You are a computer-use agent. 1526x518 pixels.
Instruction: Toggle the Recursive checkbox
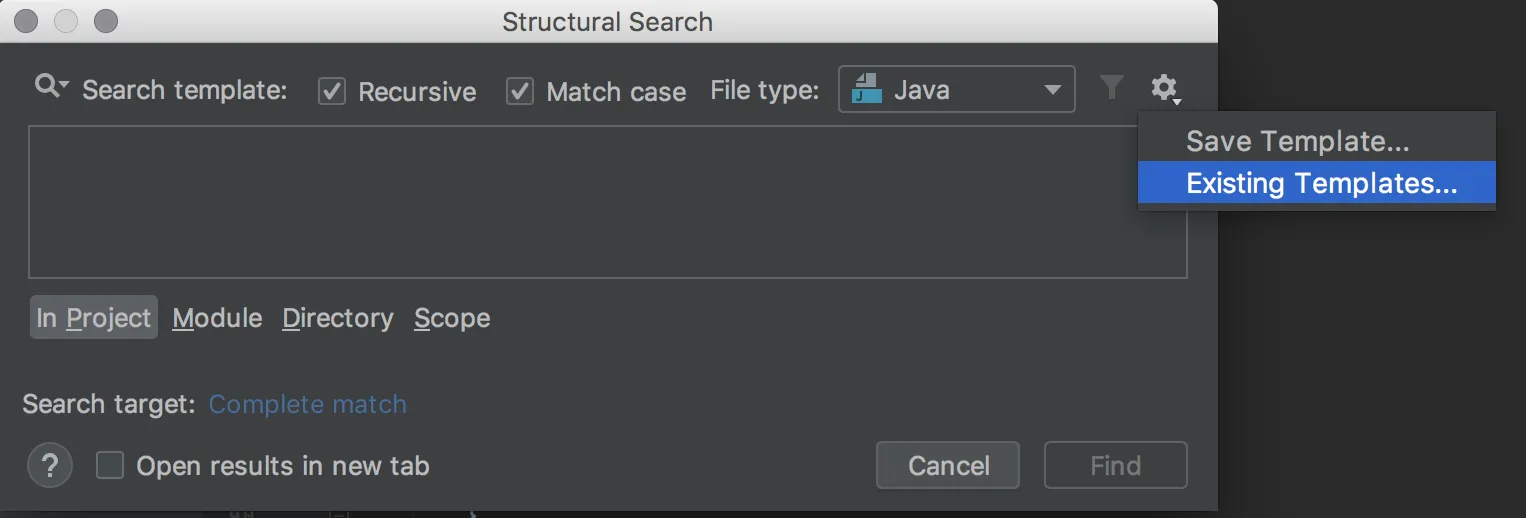[x=332, y=92]
